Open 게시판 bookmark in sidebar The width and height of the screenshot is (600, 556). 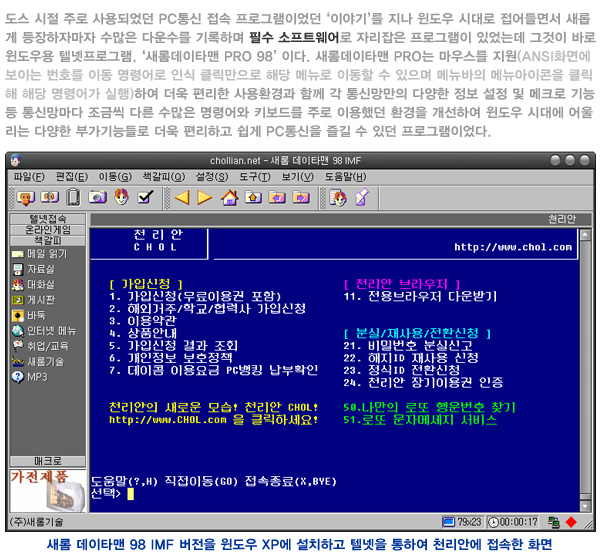coord(34,300)
